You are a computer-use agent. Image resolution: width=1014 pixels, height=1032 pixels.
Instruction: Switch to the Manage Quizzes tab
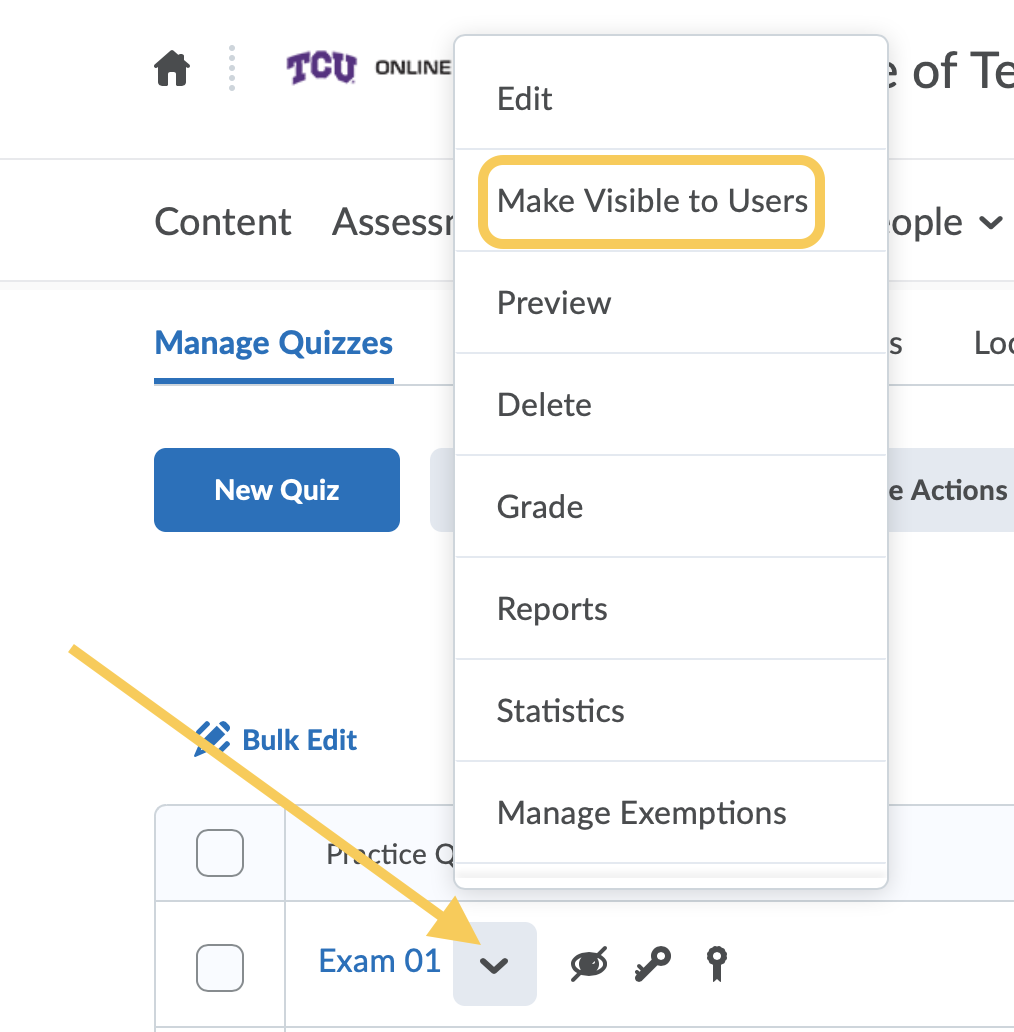pos(273,343)
